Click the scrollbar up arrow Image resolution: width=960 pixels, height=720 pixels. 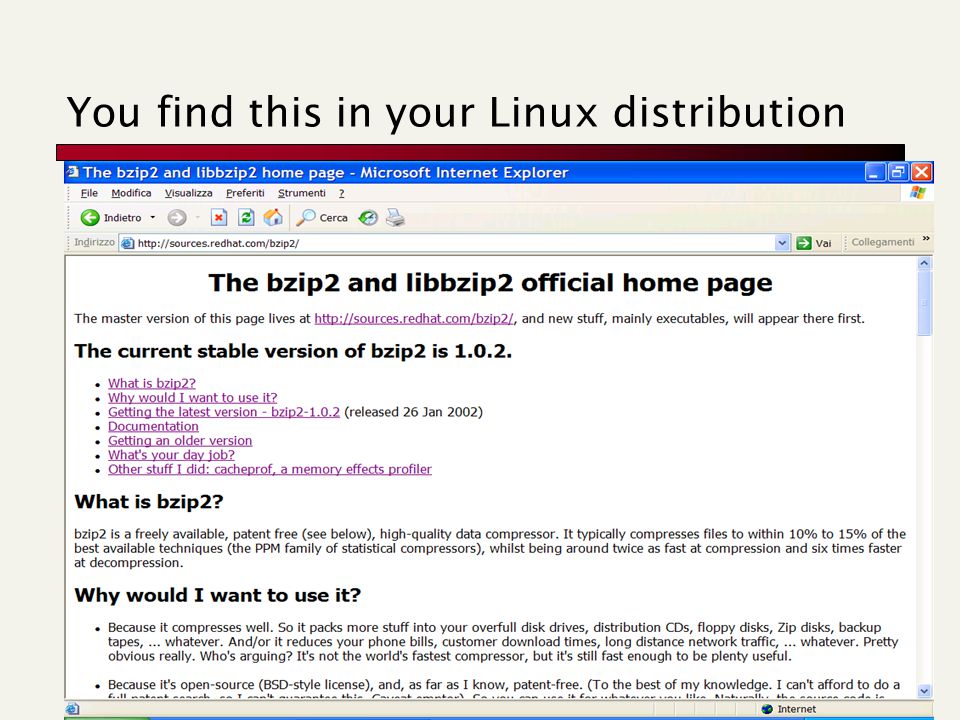pyautogui.click(x=924, y=263)
